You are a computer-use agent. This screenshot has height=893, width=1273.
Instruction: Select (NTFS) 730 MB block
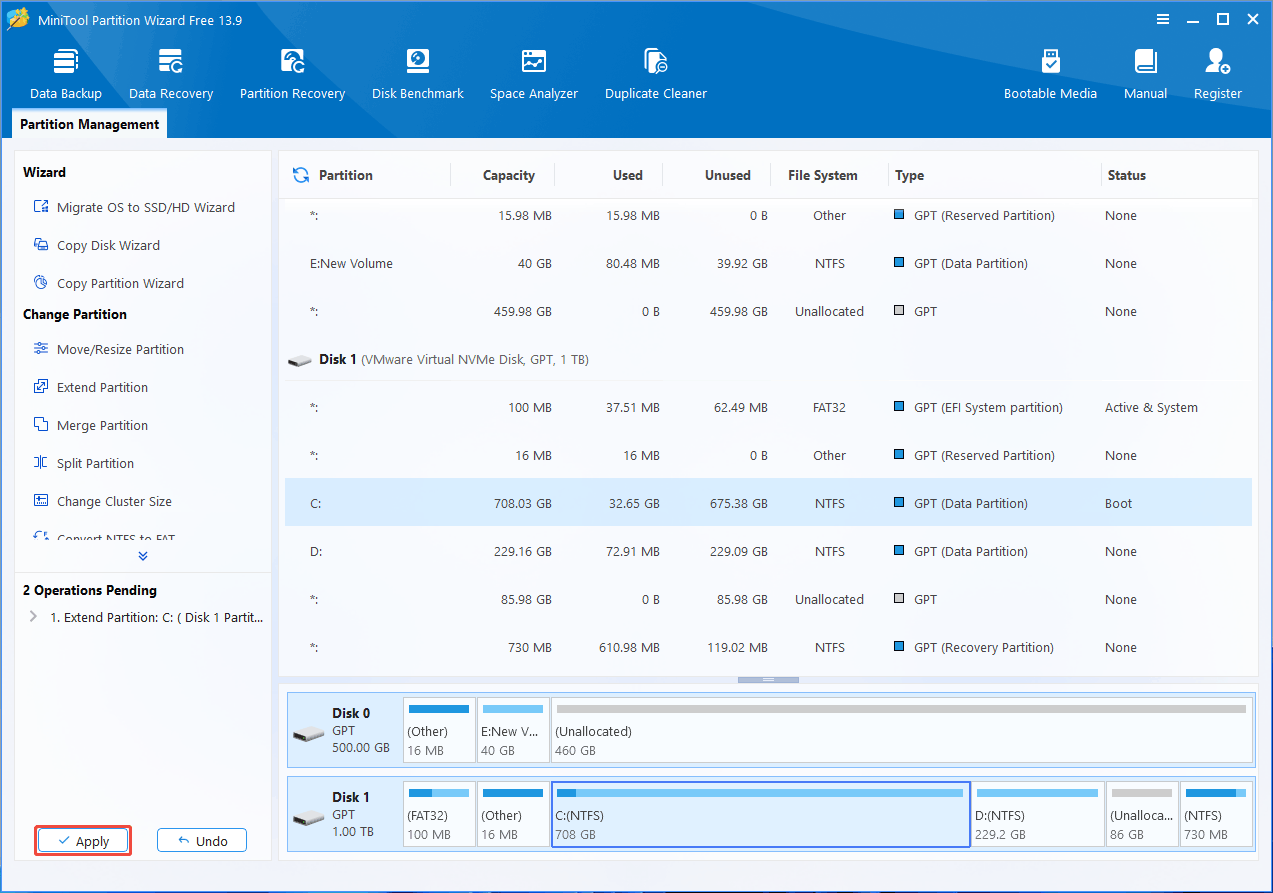click(x=1215, y=815)
